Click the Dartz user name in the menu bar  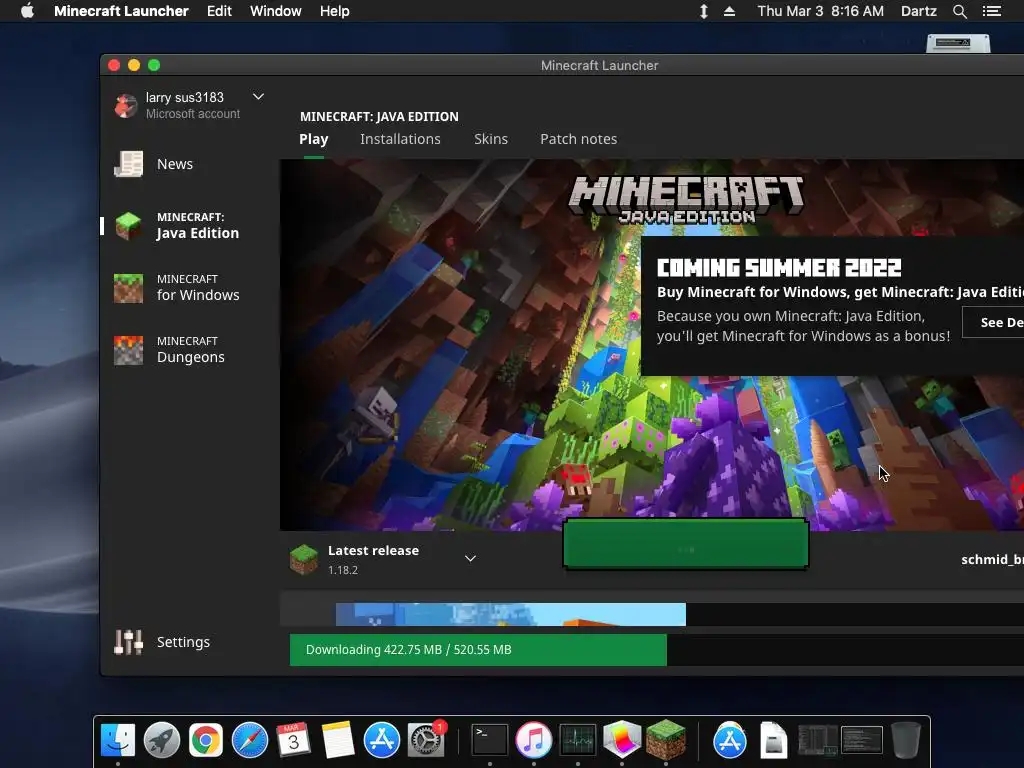click(x=919, y=11)
